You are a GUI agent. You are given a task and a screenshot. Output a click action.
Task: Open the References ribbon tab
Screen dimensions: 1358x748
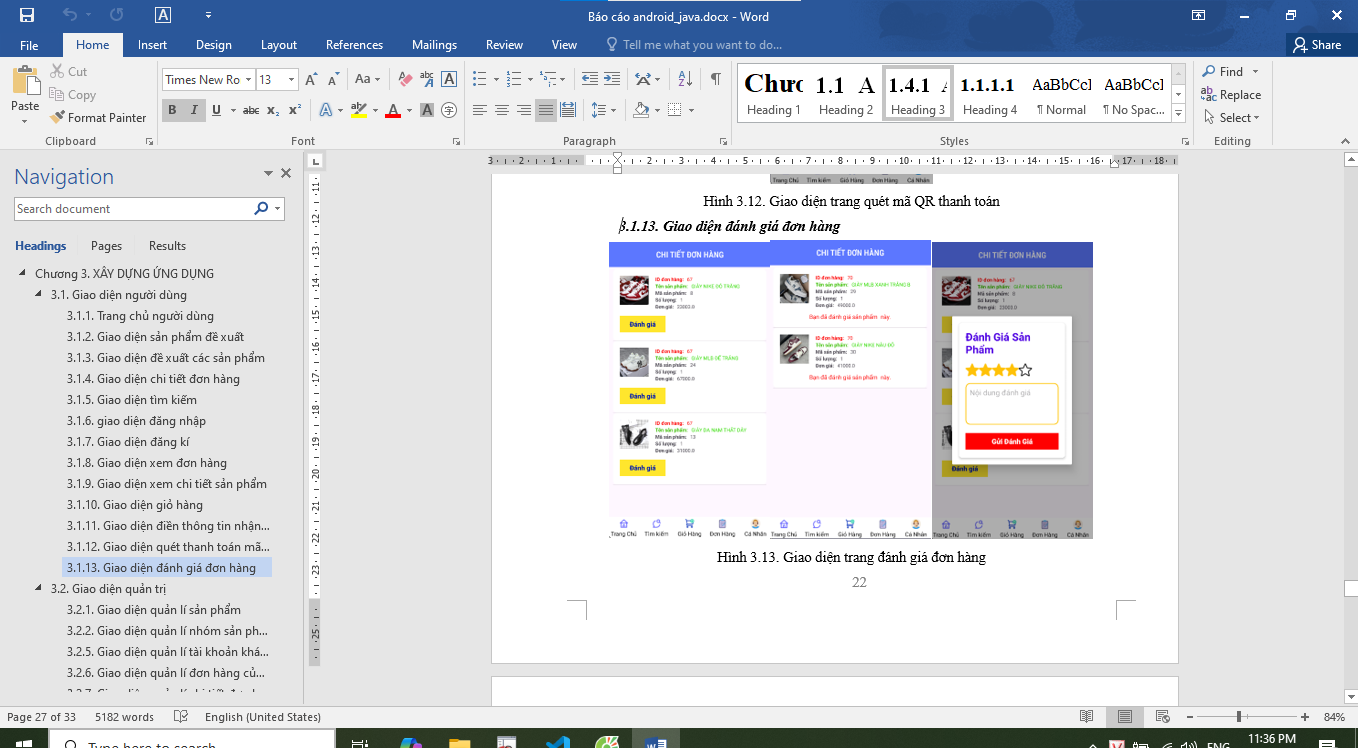point(354,45)
